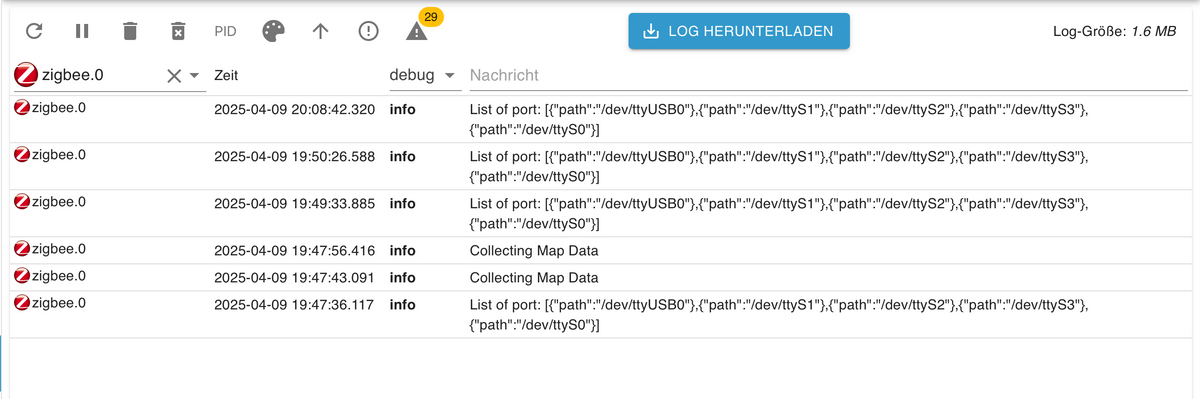
Task: Select Collecting Map Data row at 19:47:43.091
Action: pos(600,277)
